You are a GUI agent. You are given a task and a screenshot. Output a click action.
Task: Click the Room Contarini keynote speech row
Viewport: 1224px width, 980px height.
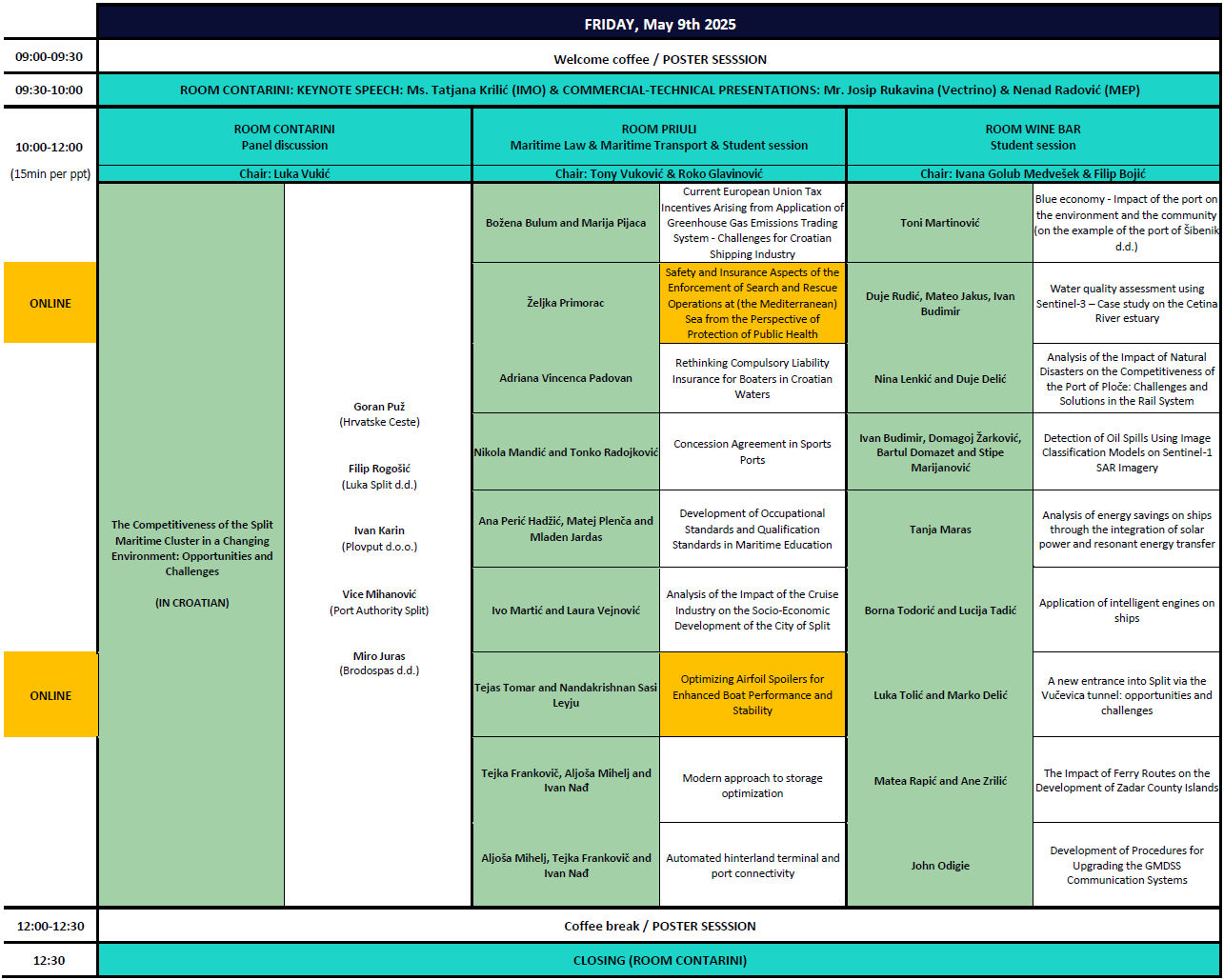tap(659, 90)
